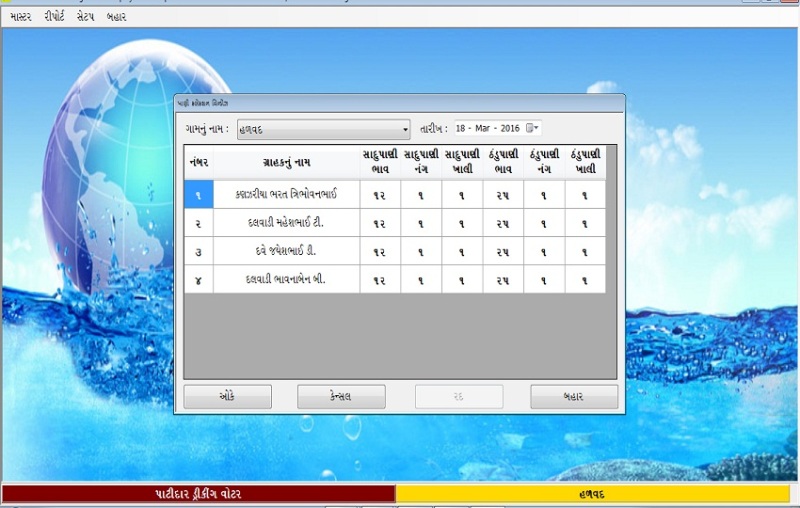The image size is (800, 508).
Task: Open the સેટપ menu
Action: pos(85,17)
